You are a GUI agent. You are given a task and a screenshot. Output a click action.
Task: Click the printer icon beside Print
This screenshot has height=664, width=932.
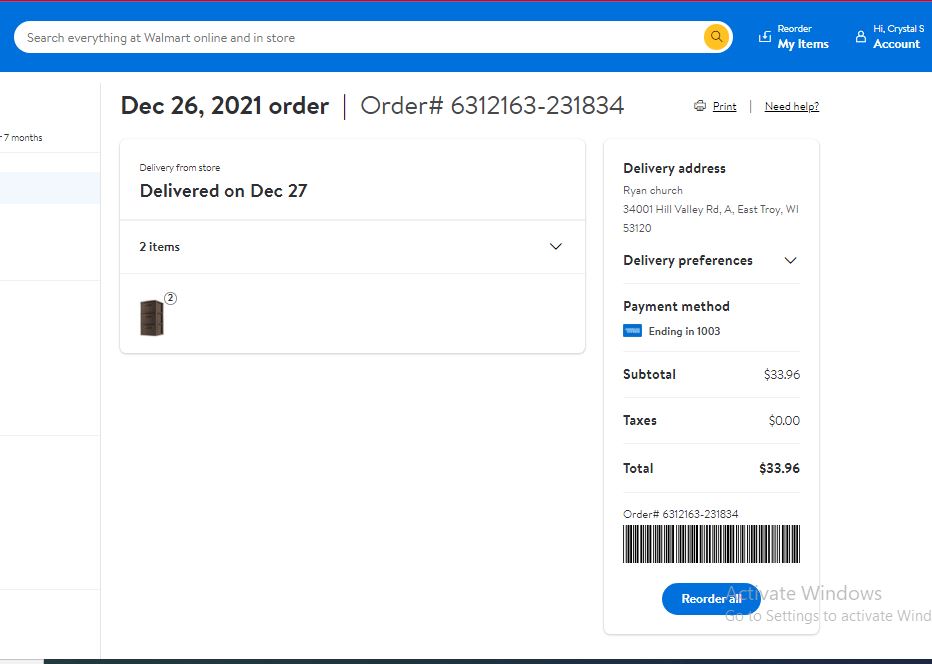point(700,106)
